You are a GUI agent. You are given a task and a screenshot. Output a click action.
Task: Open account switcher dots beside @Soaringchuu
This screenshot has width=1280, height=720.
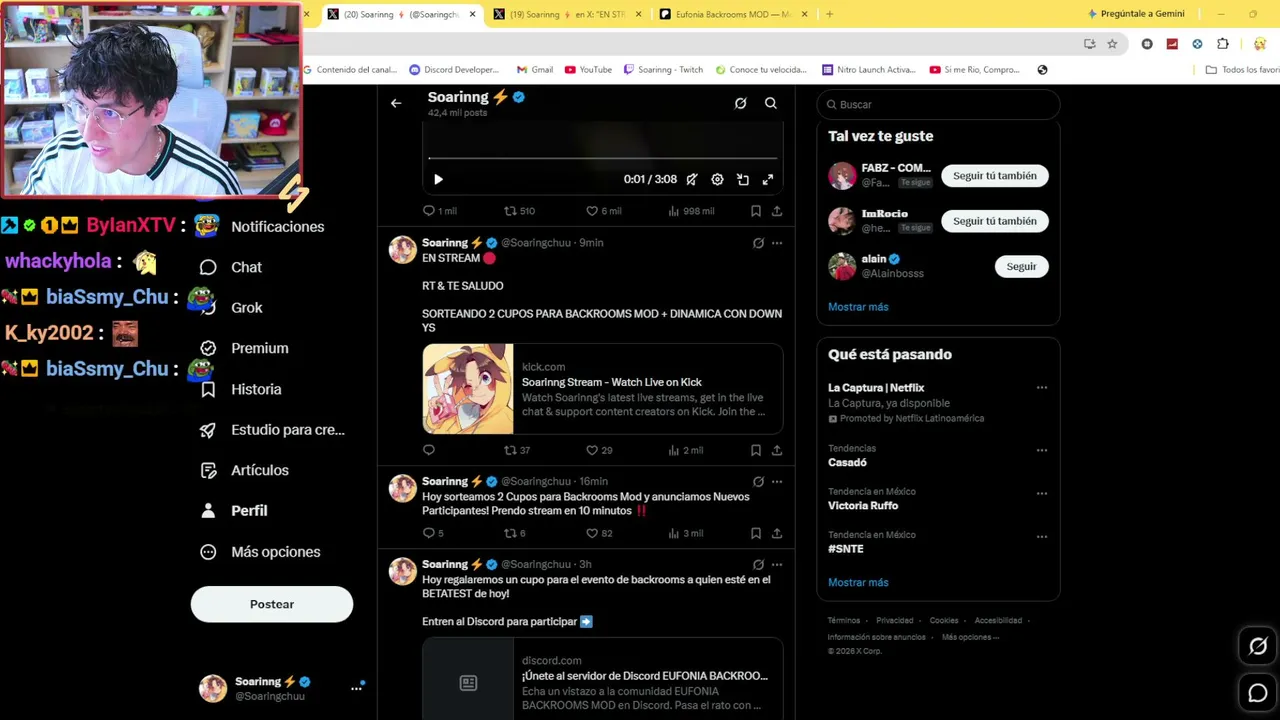click(356, 688)
